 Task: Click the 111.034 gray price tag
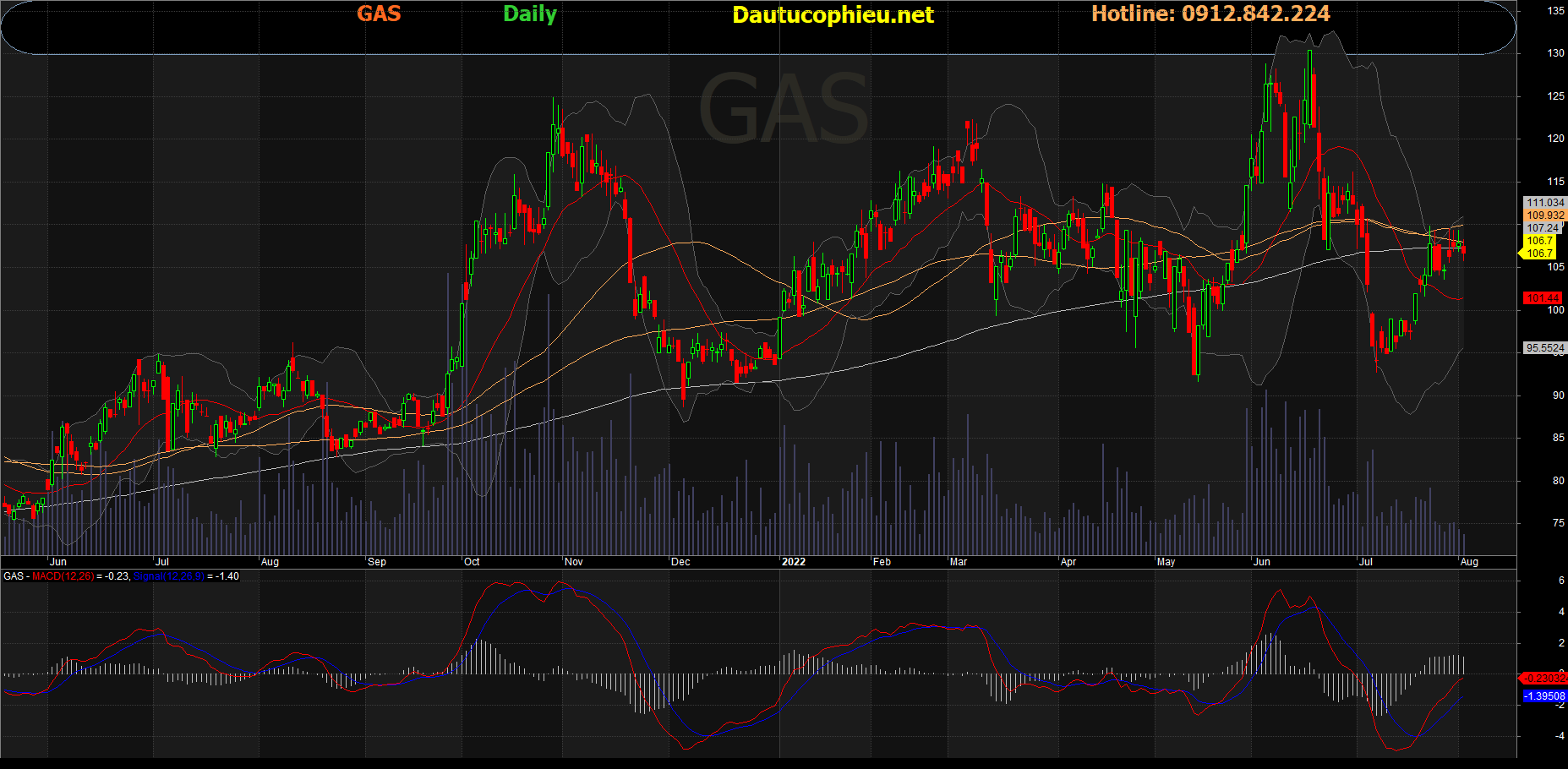coord(1545,203)
